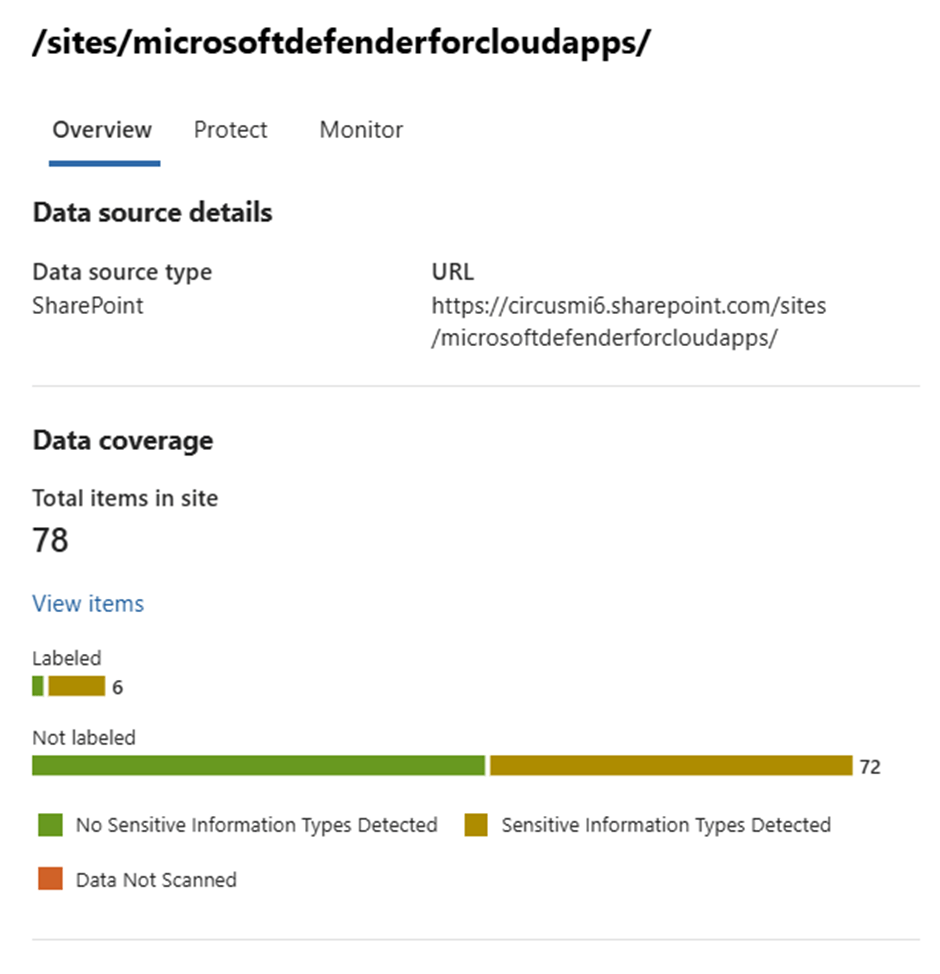Open the Protect tab
The width and height of the screenshot is (940, 974).
[231, 130]
